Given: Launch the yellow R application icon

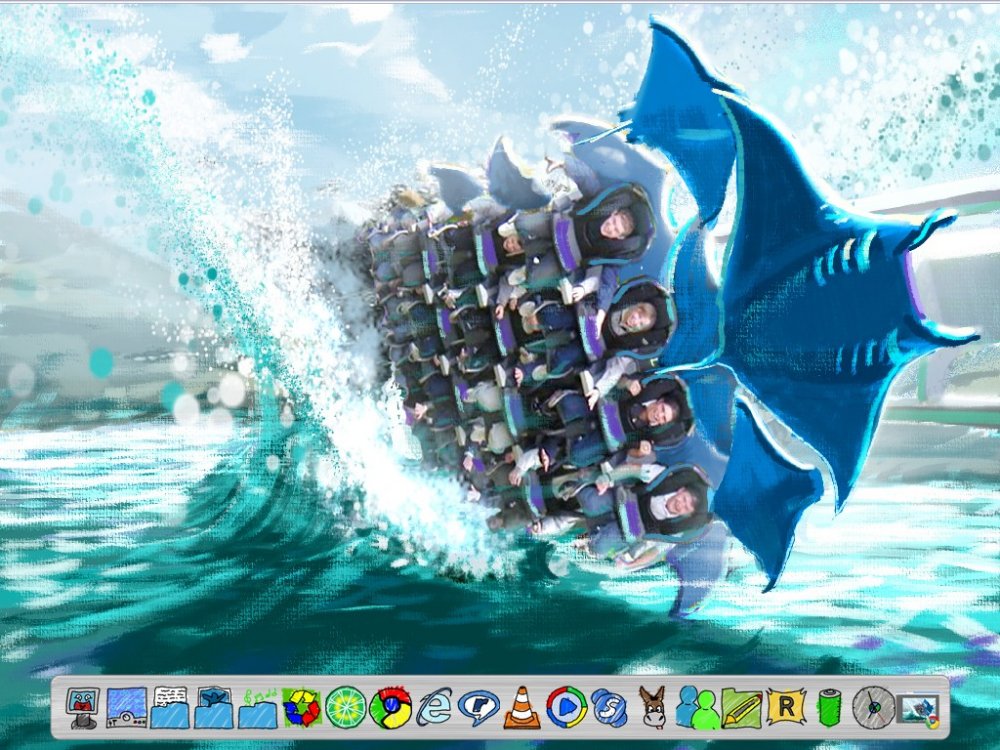Looking at the screenshot, I should point(785,707).
